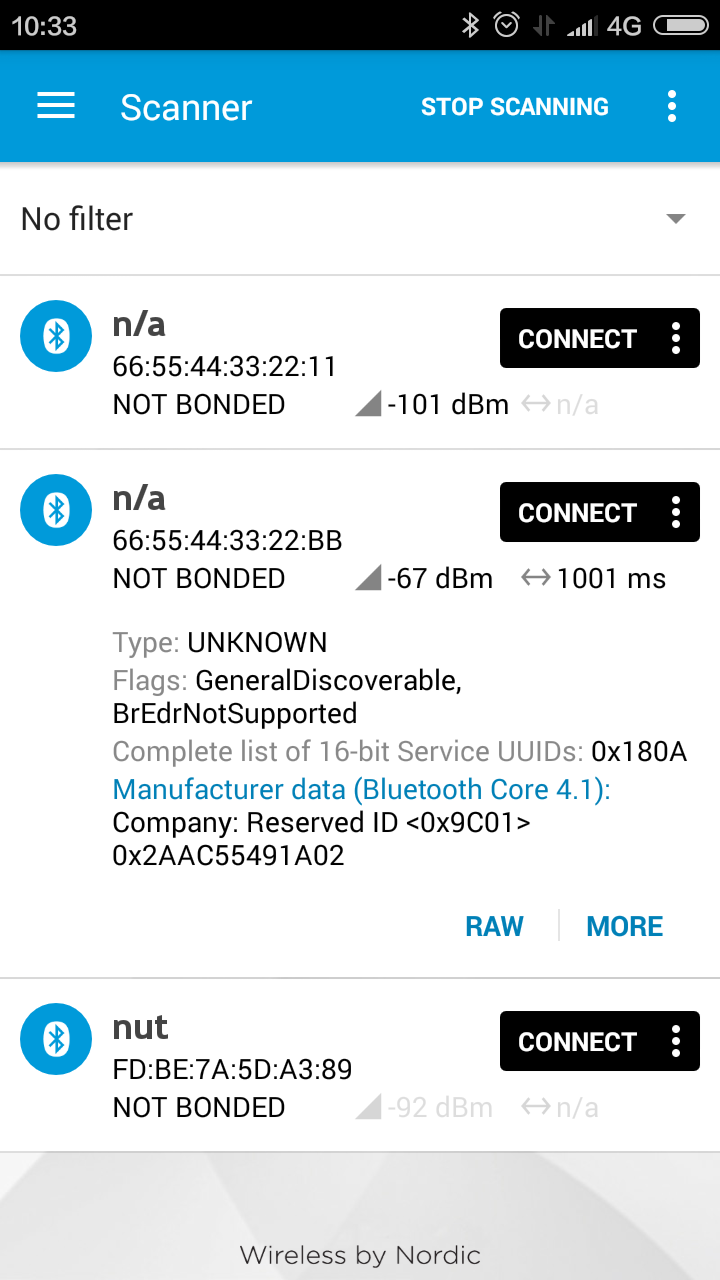Connect to device 66:55:44:33:22:BB
Screen dimensions: 720x1280
pos(577,513)
